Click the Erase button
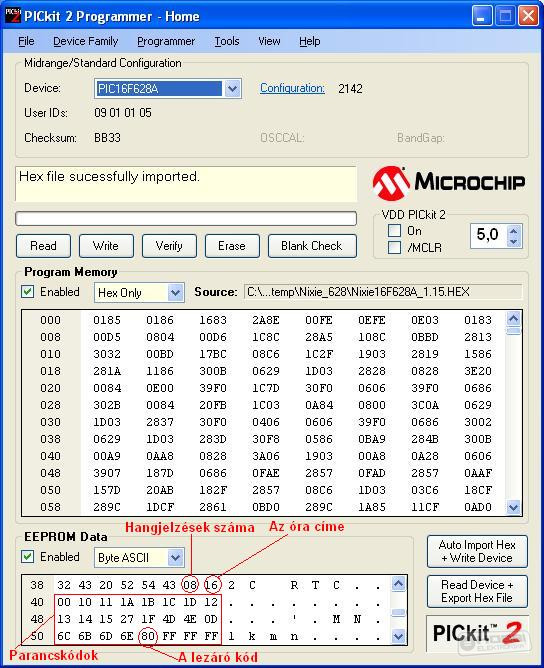The image size is (544, 668). coord(232,246)
